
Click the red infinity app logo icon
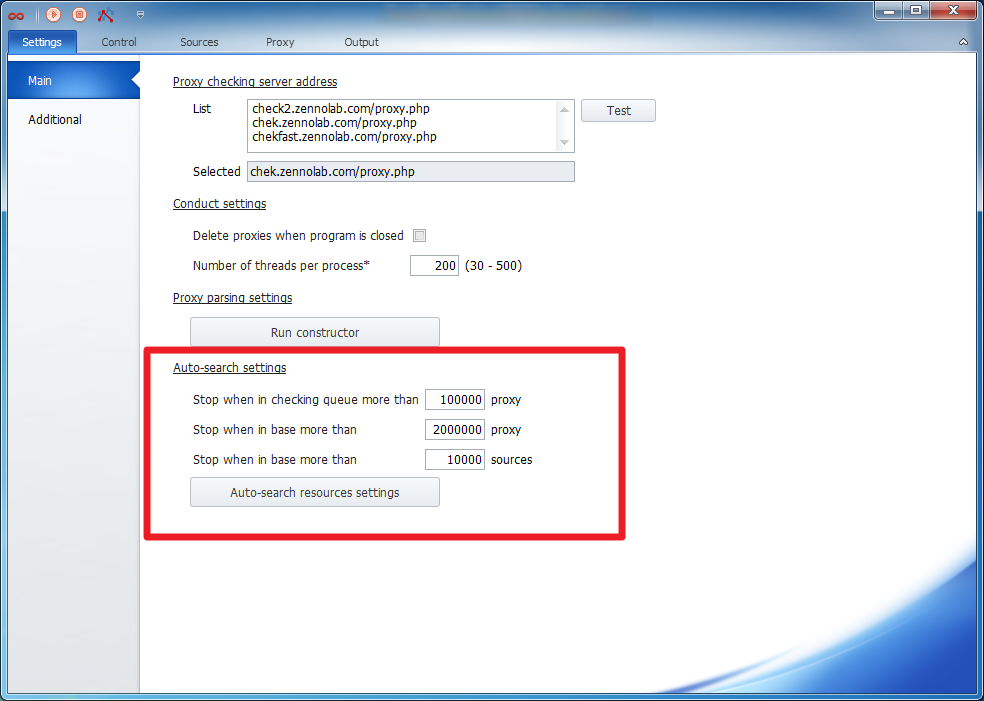point(16,15)
